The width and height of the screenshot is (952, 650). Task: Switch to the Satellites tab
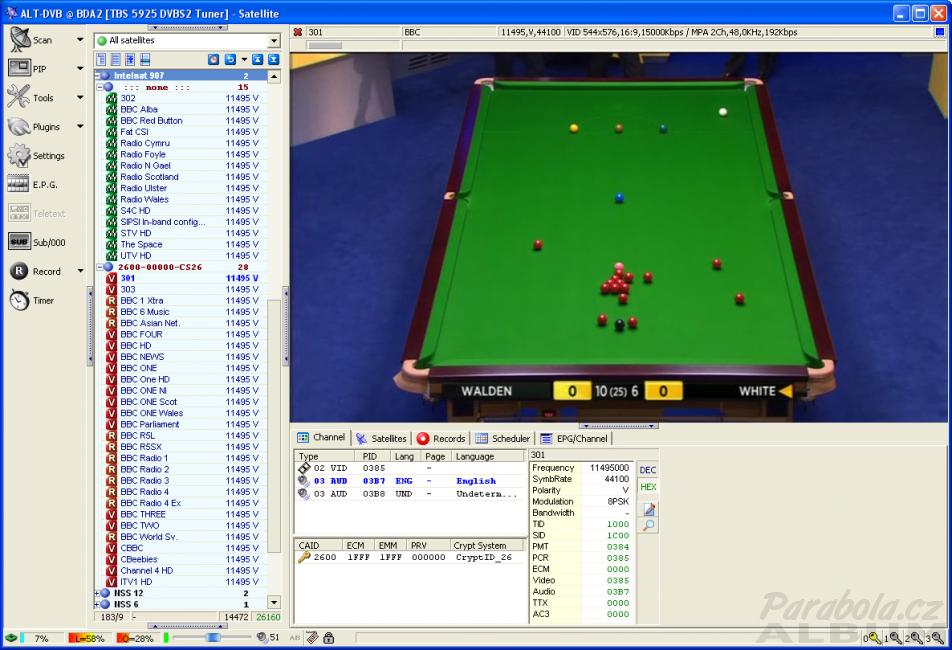point(381,438)
